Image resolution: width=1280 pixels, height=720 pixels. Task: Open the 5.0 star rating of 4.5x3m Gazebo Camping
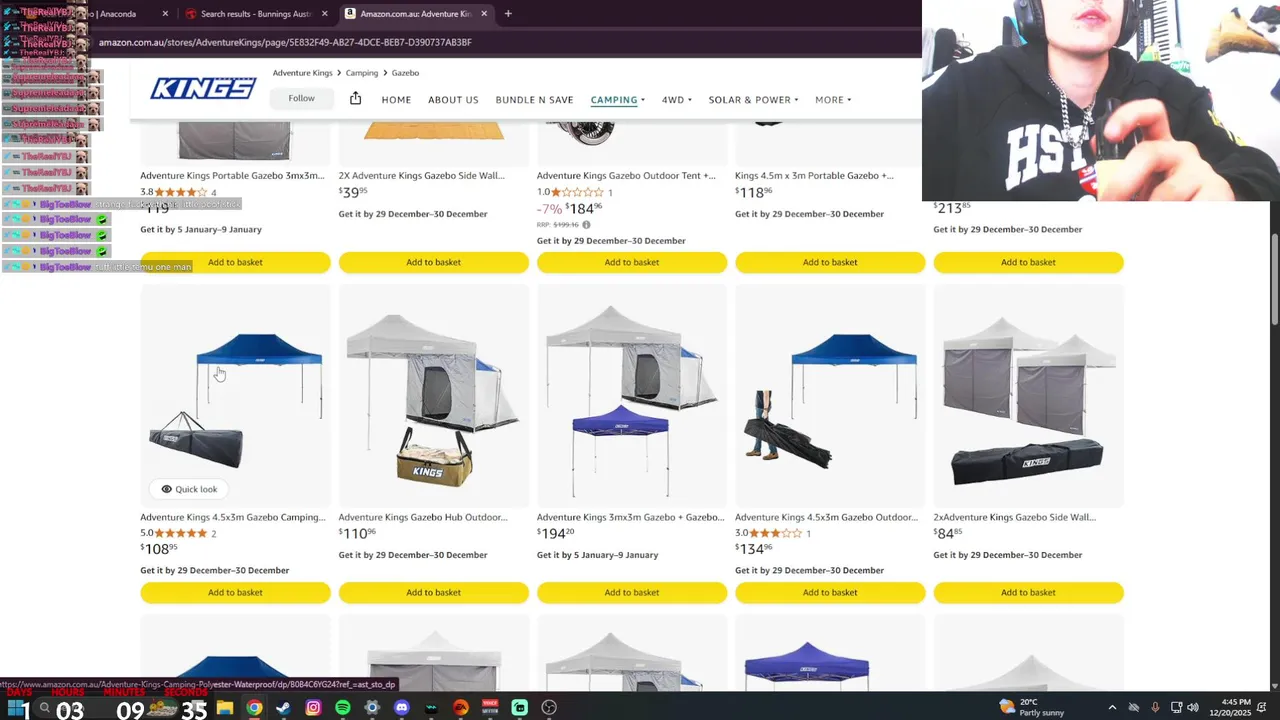tap(181, 533)
